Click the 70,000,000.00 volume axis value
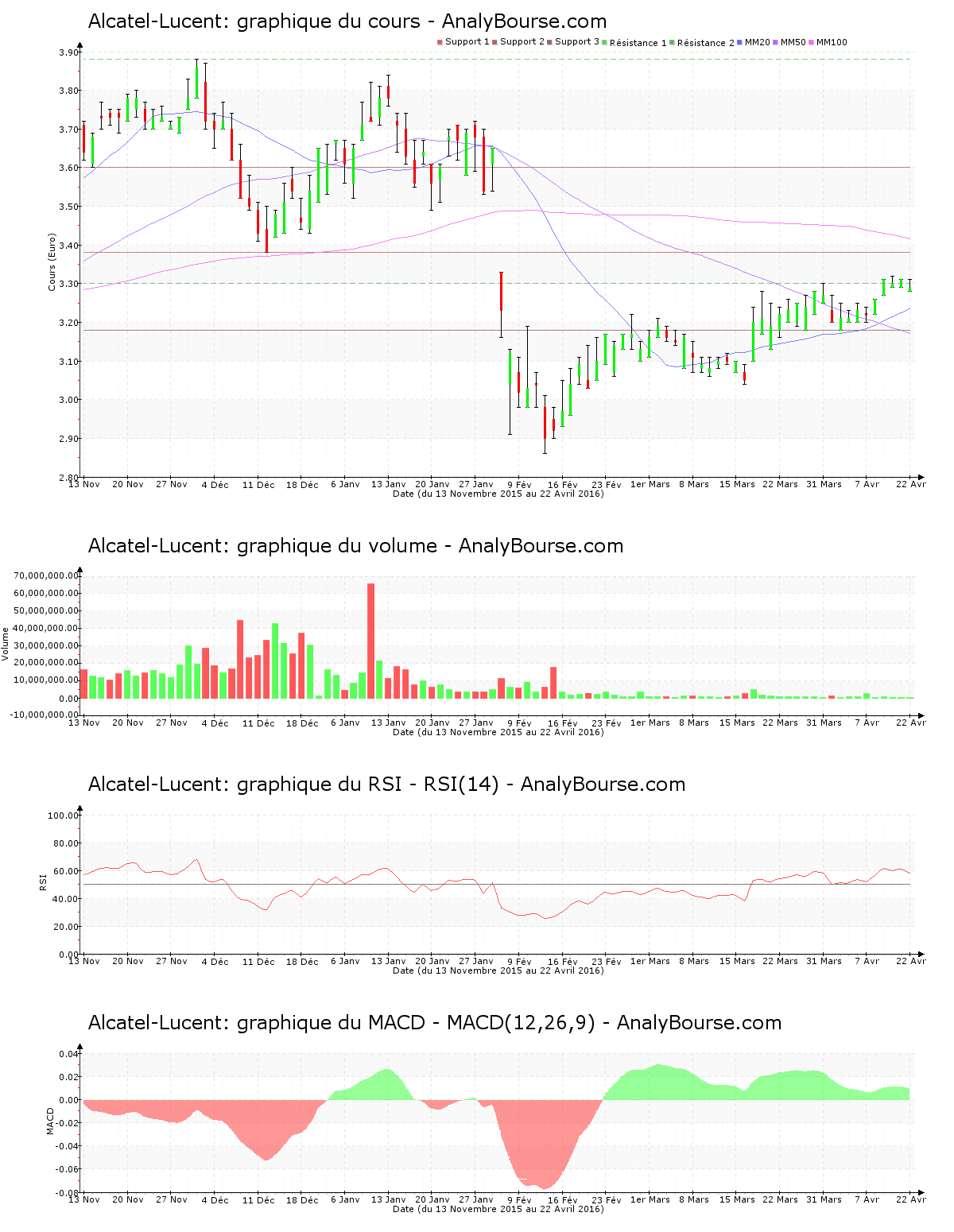The height and width of the screenshot is (1232, 954). click(x=46, y=575)
